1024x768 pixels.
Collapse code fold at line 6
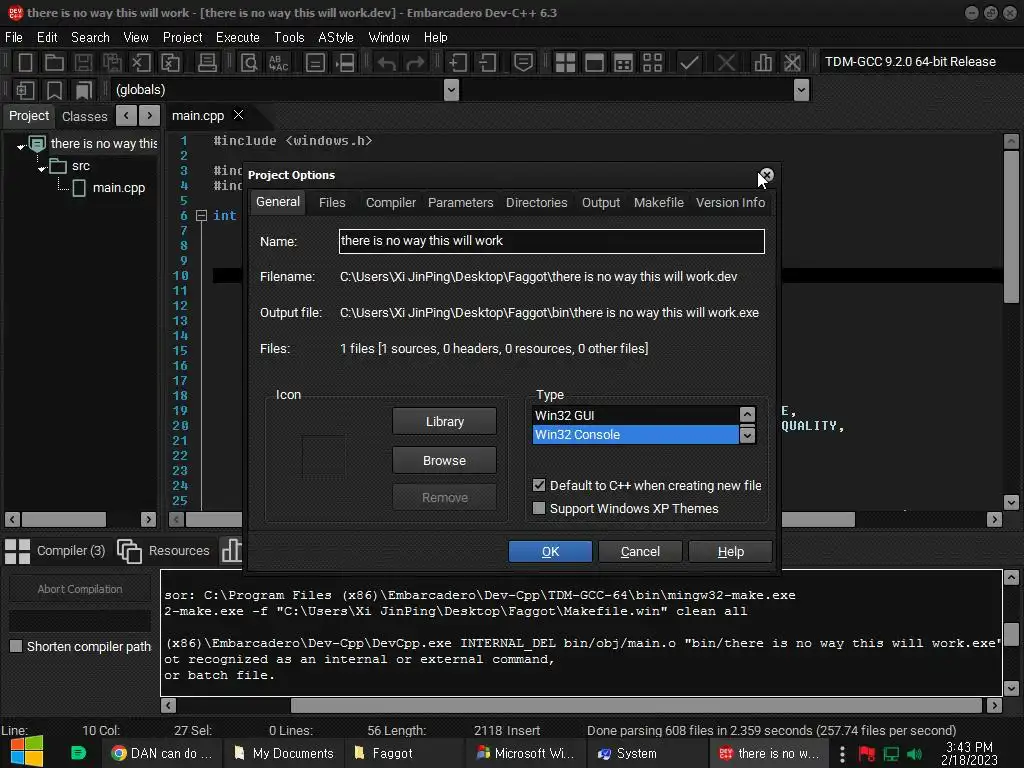click(x=202, y=216)
